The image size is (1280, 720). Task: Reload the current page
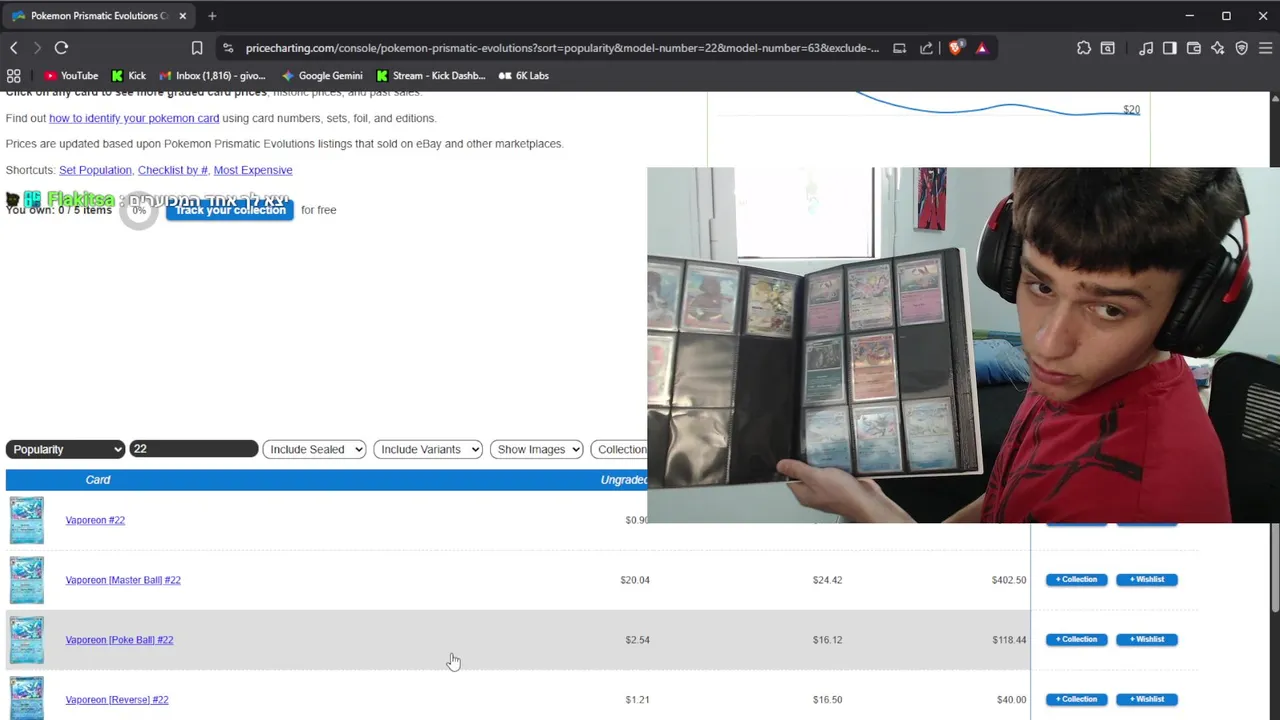[x=61, y=48]
